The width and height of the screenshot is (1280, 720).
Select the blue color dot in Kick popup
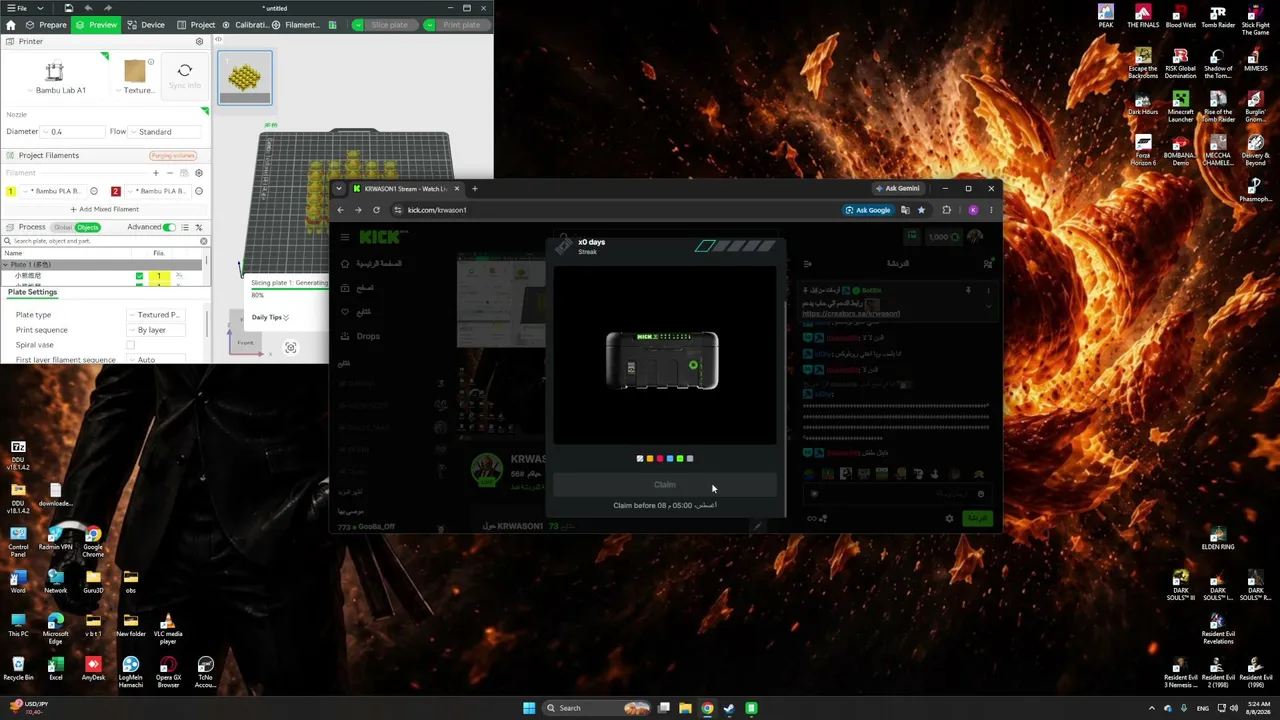pyautogui.click(x=670, y=459)
